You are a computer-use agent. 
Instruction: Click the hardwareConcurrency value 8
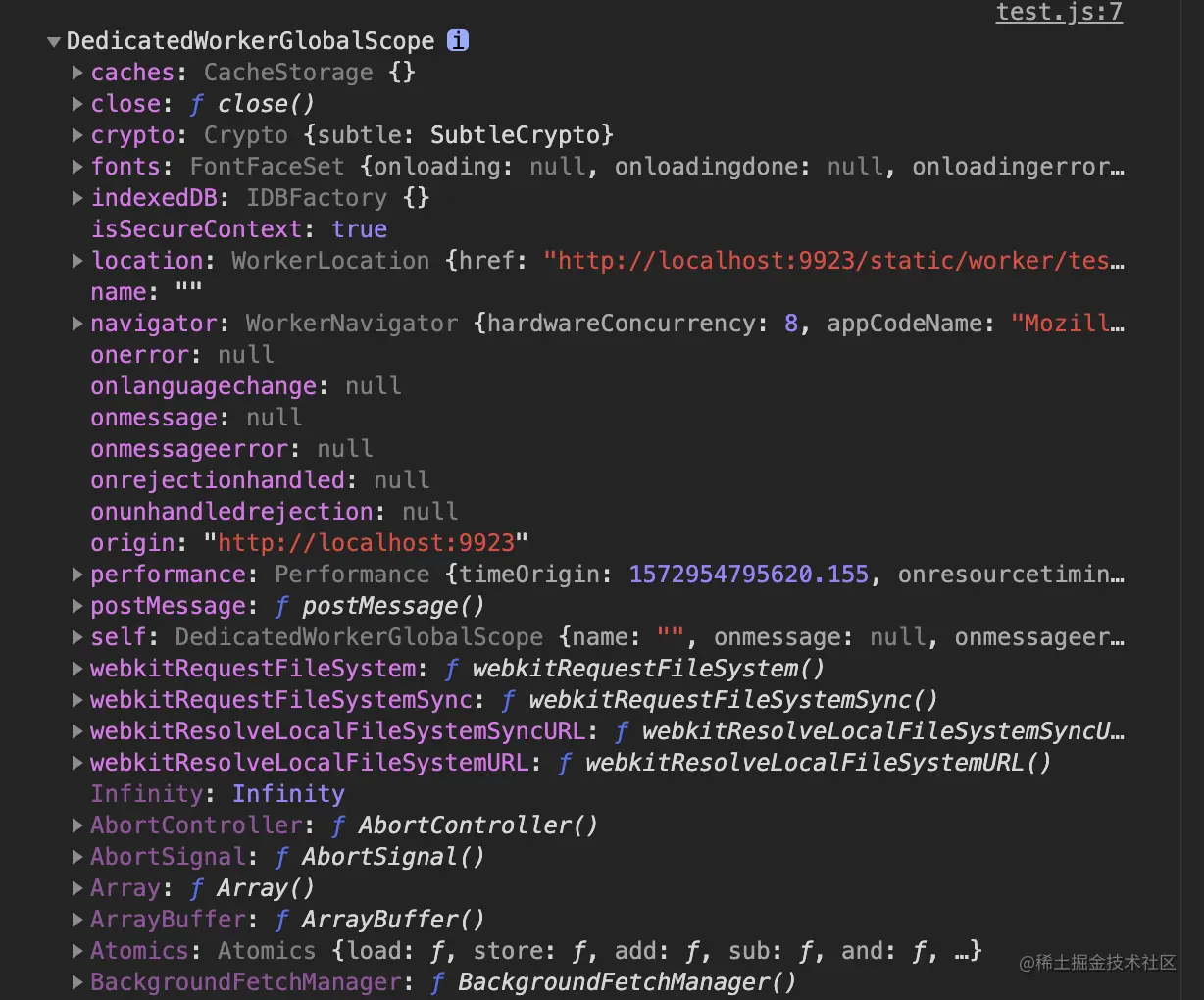coord(791,324)
